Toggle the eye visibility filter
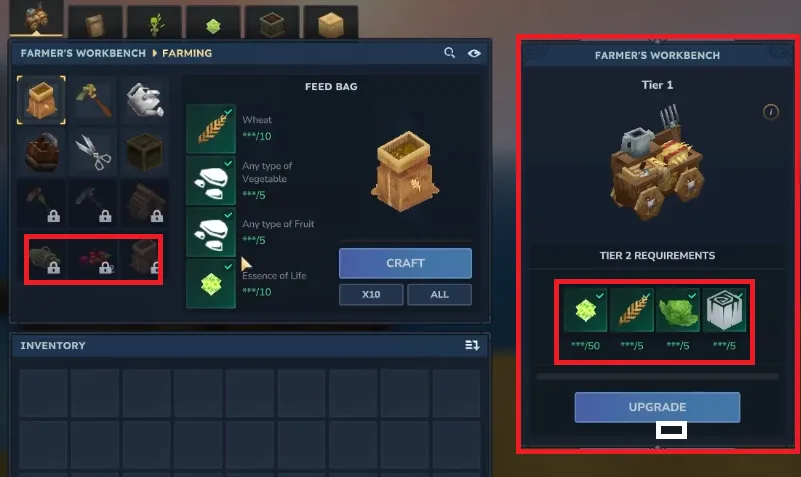The height and width of the screenshot is (477, 801). (474, 53)
